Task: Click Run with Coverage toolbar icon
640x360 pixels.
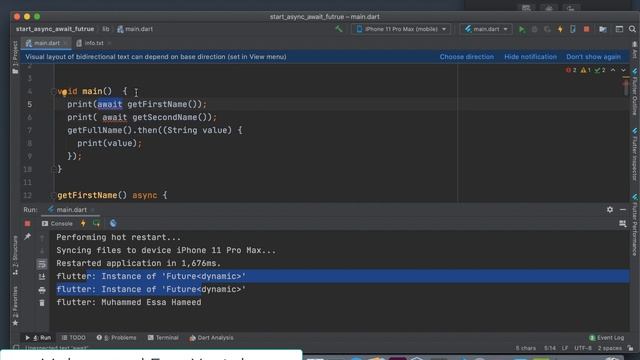Action: pyautogui.click(x=547, y=29)
